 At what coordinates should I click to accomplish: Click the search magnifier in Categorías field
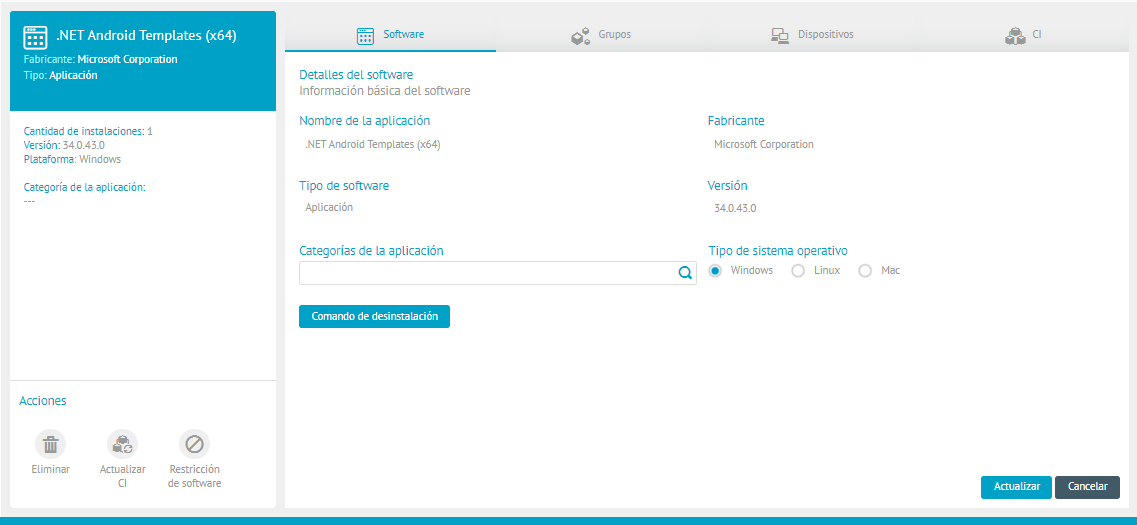[x=685, y=273]
